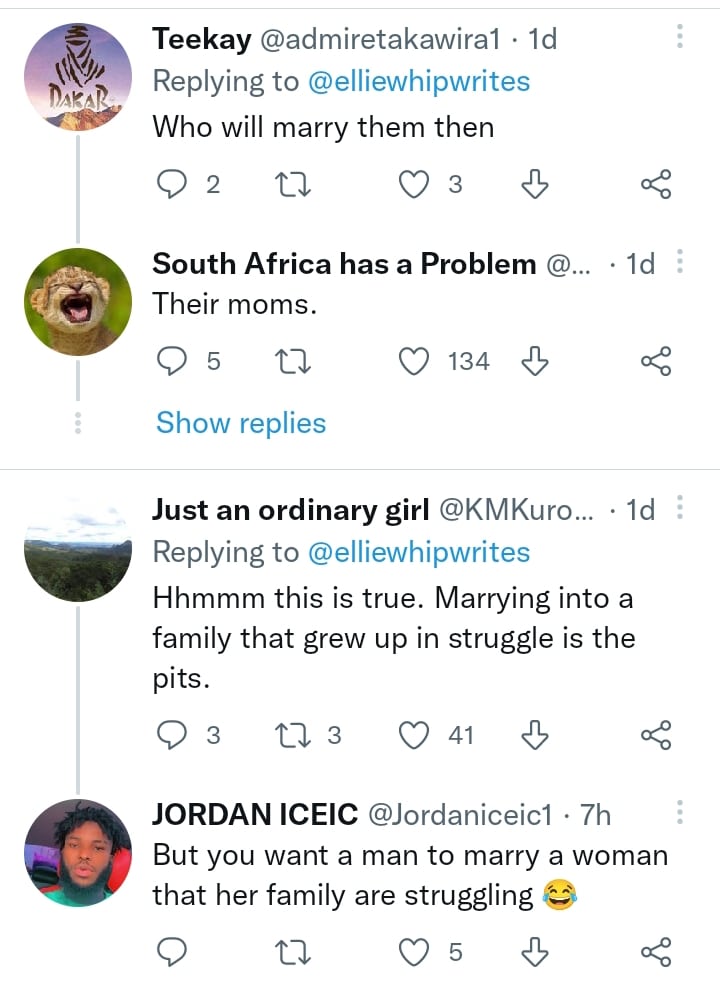Share JORDAN ICEIC's tweet
Image resolution: width=720 pixels, height=990 pixels.
pyautogui.click(x=655, y=952)
